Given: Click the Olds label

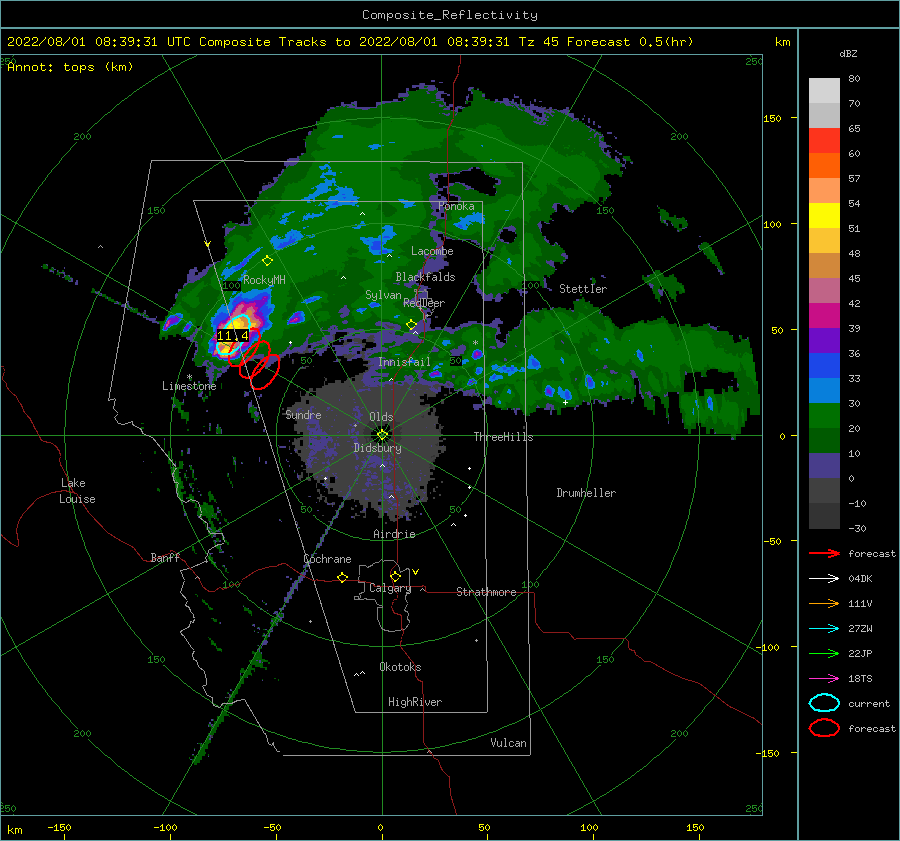Looking at the screenshot, I should (x=381, y=417).
